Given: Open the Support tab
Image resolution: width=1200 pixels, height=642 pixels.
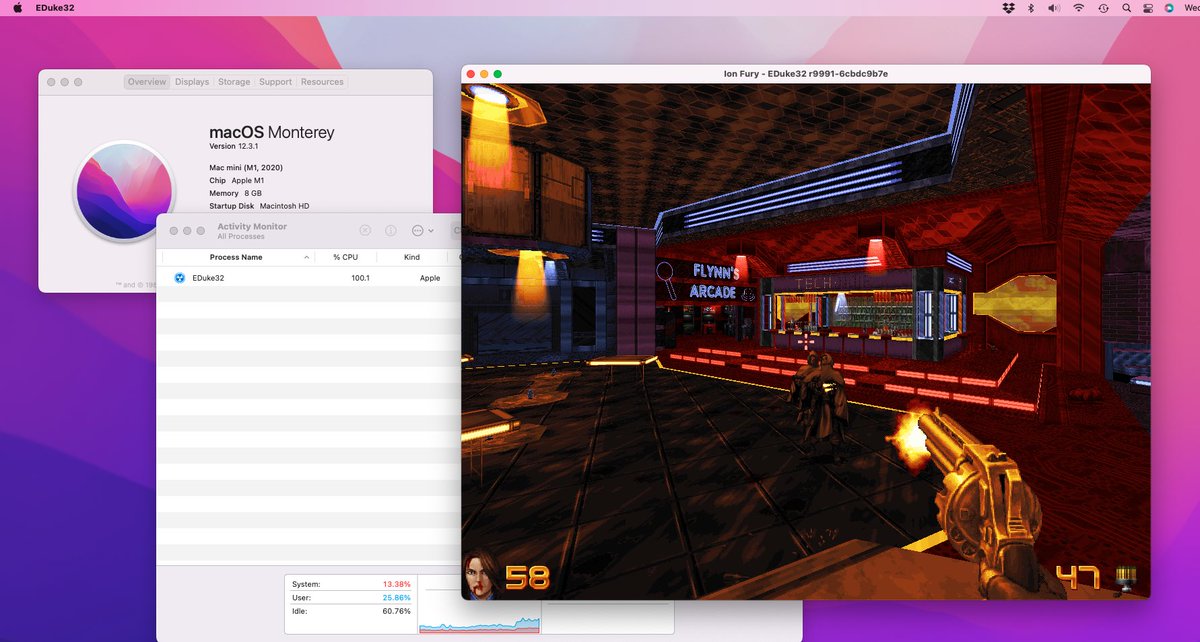Looking at the screenshot, I should click(275, 82).
